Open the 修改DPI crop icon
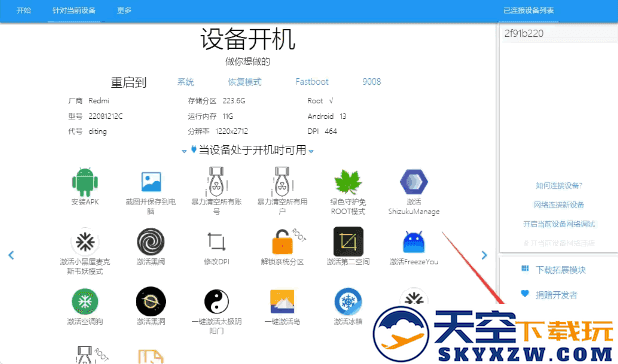Viewport: 618px width, 364px height. [216, 241]
